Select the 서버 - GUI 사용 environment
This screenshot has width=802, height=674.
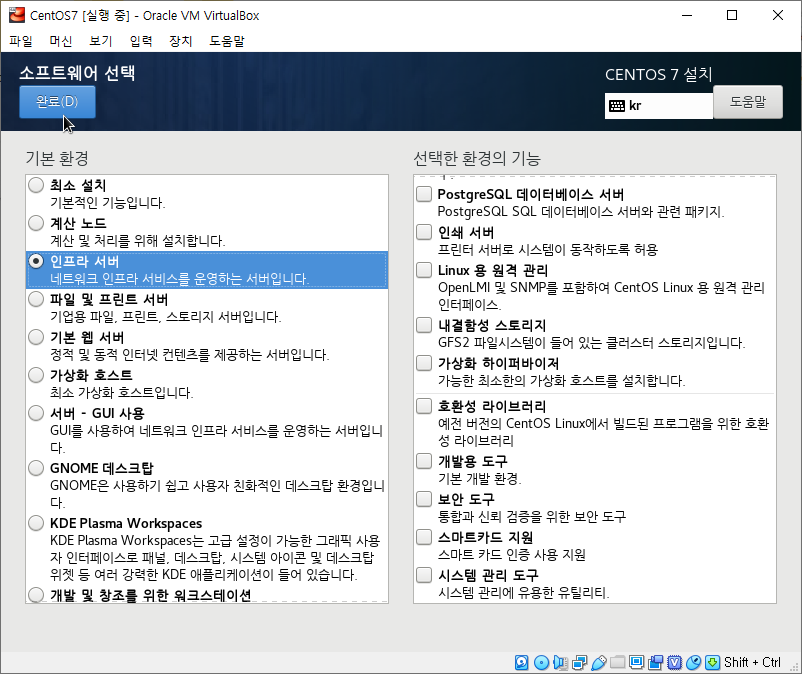36,413
